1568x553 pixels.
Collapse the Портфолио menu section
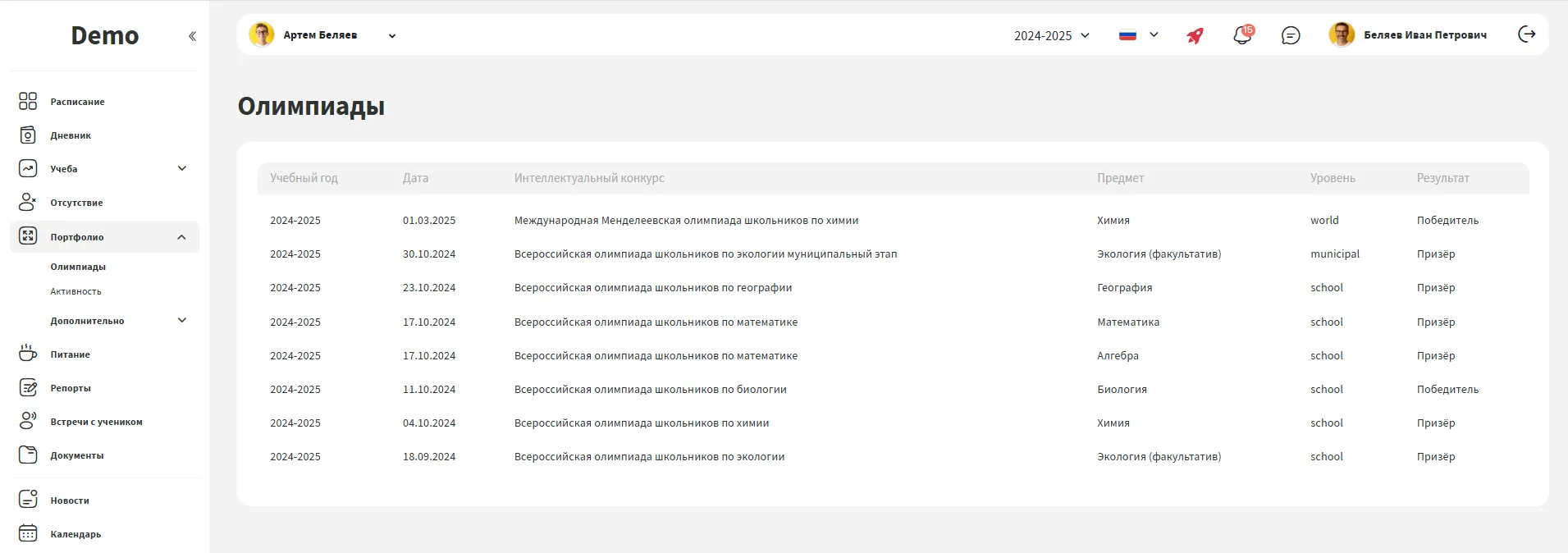pyautogui.click(x=181, y=237)
